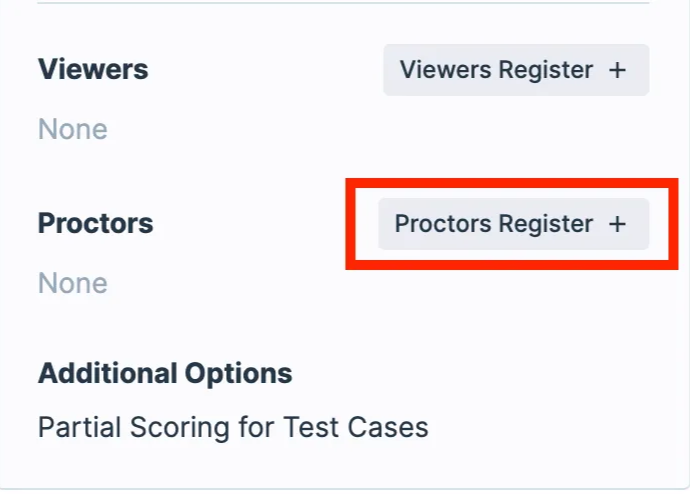Click the red highlight border around Proctors Register
The width and height of the screenshot is (690, 494).
(350, 224)
